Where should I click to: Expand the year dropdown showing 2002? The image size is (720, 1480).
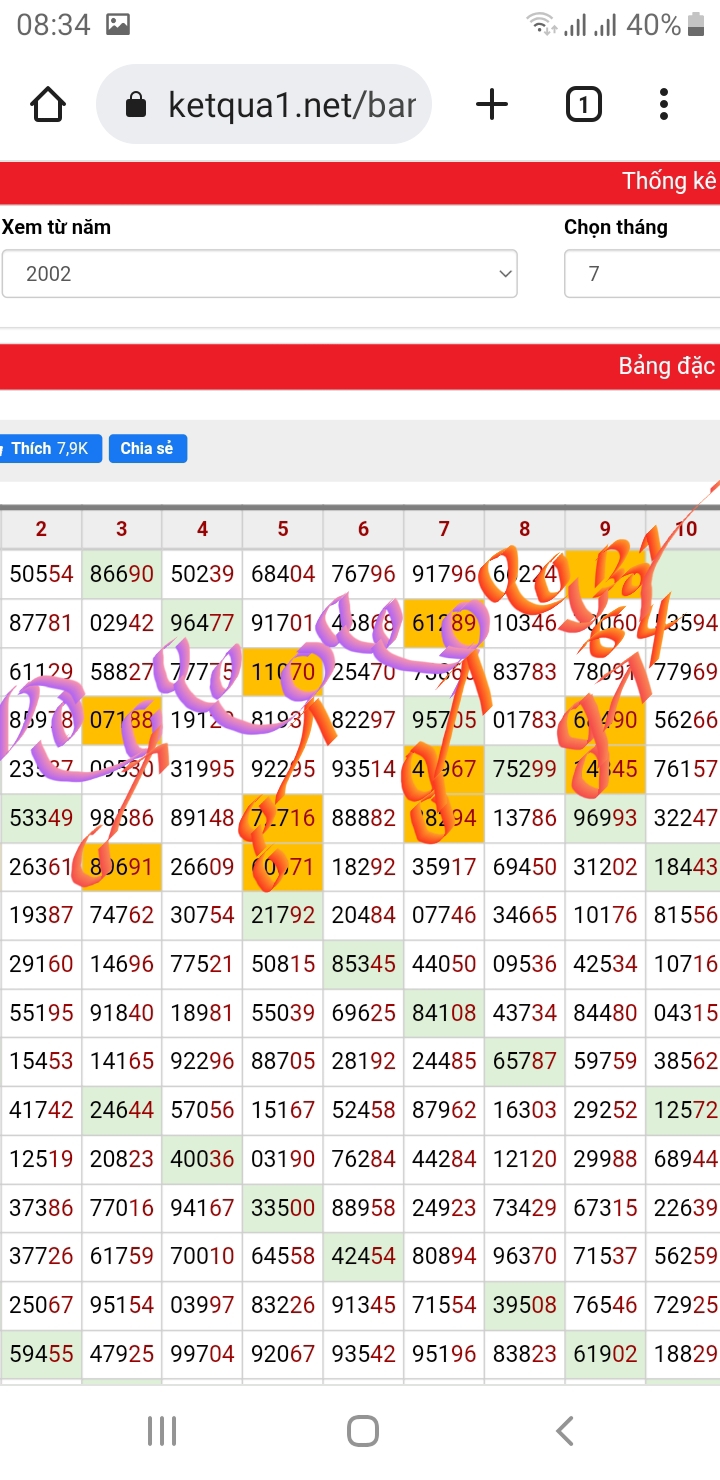click(259, 273)
